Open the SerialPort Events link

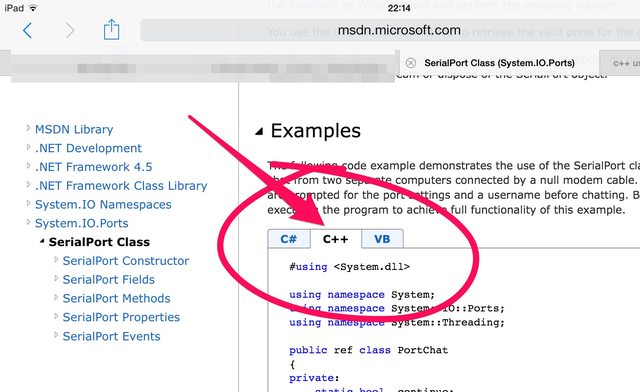pyautogui.click(x=111, y=336)
